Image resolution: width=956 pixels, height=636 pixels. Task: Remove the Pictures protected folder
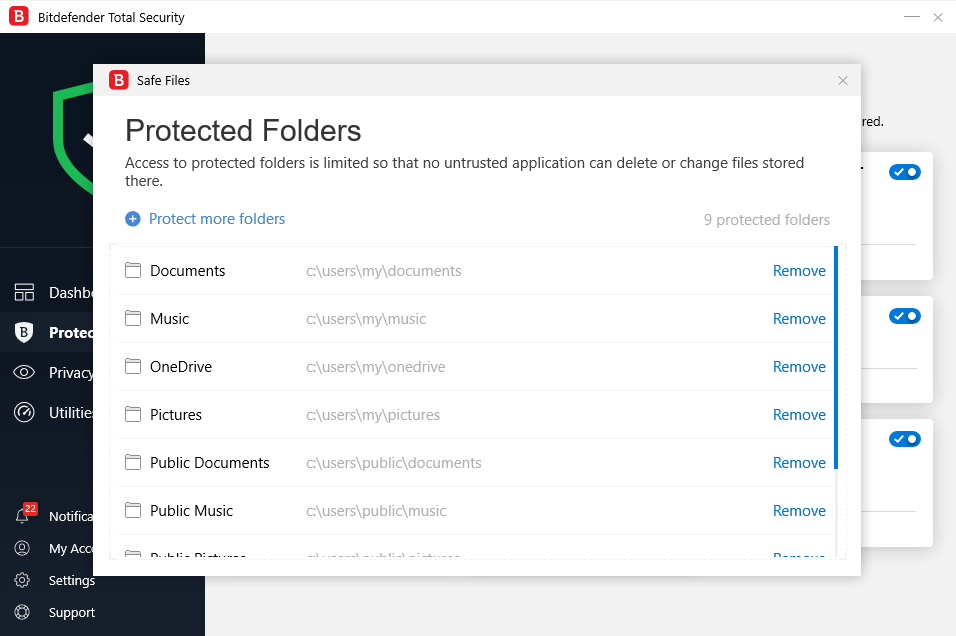[799, 415]
